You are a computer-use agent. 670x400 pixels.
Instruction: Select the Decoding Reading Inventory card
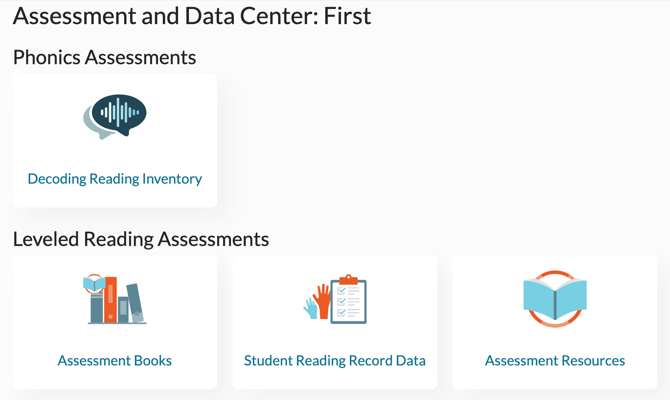pyautogui.click(x=115, y=141)
